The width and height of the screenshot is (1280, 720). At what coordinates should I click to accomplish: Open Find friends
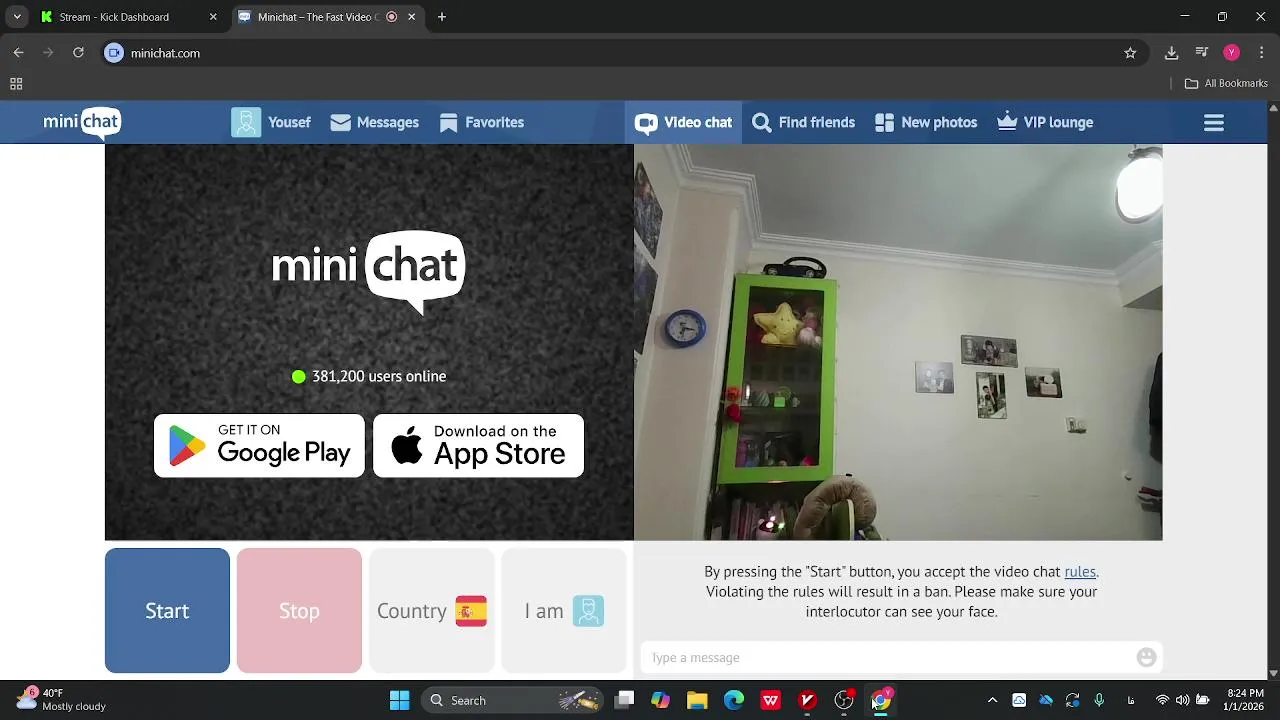tap(803, 122)
